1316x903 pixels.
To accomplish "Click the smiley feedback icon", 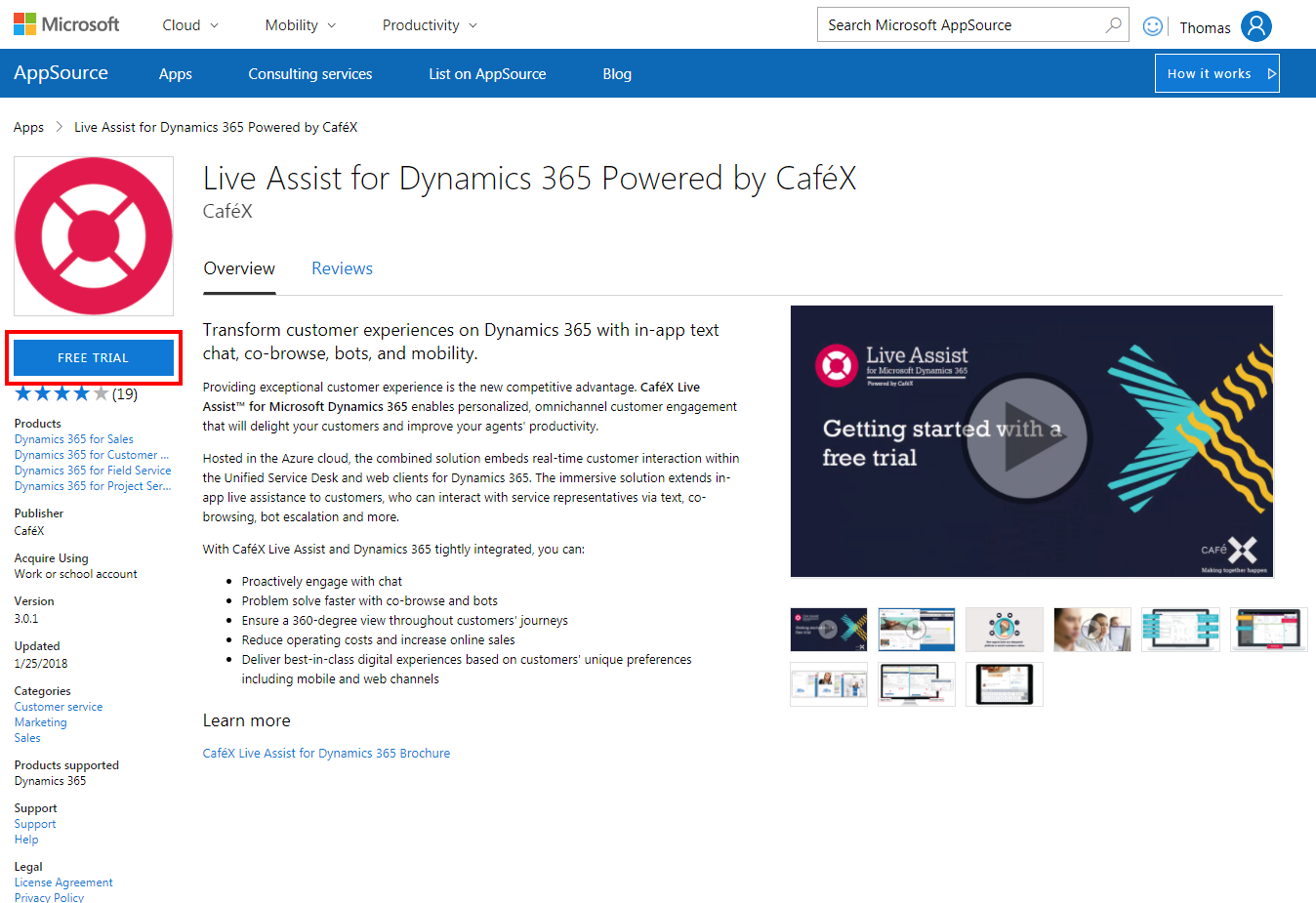I will pos(1153,26).
